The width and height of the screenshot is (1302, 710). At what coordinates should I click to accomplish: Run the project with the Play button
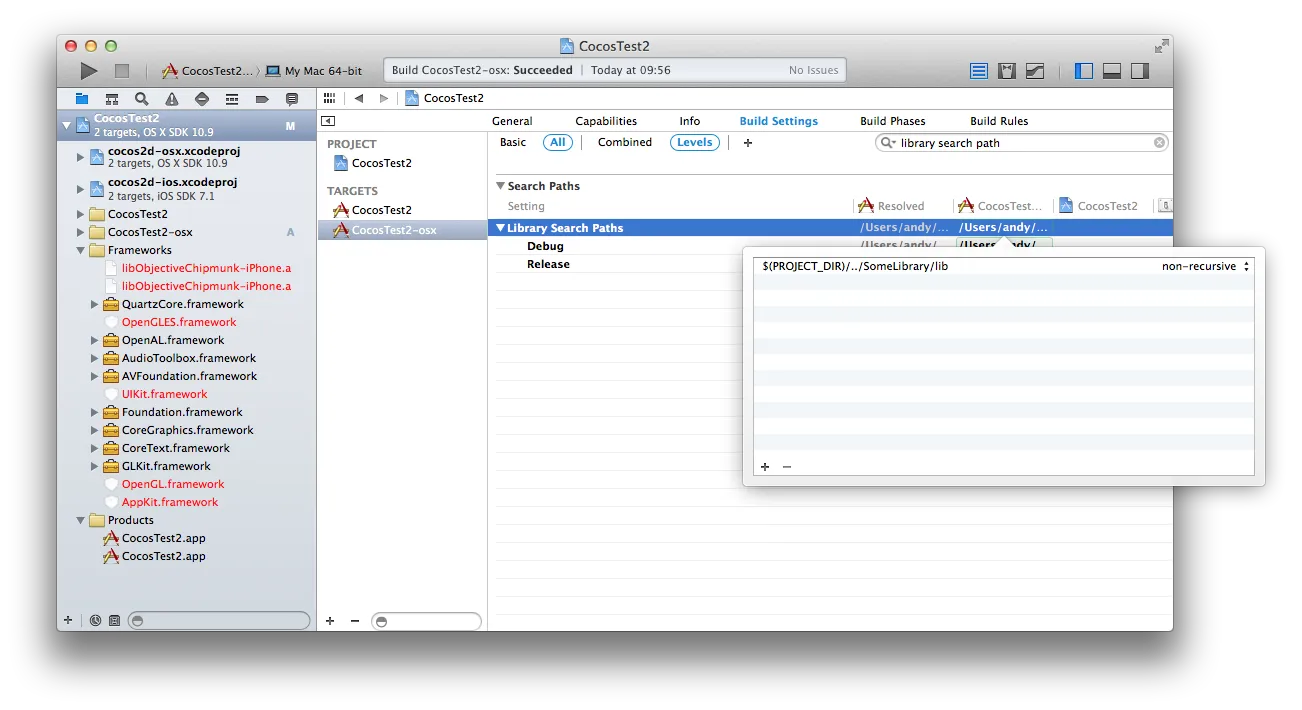pos(89,71)
